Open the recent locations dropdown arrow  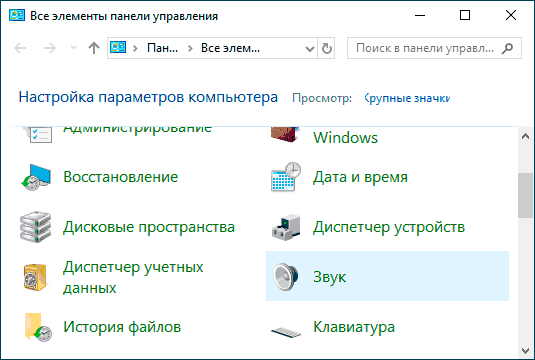tap(73, 48)
